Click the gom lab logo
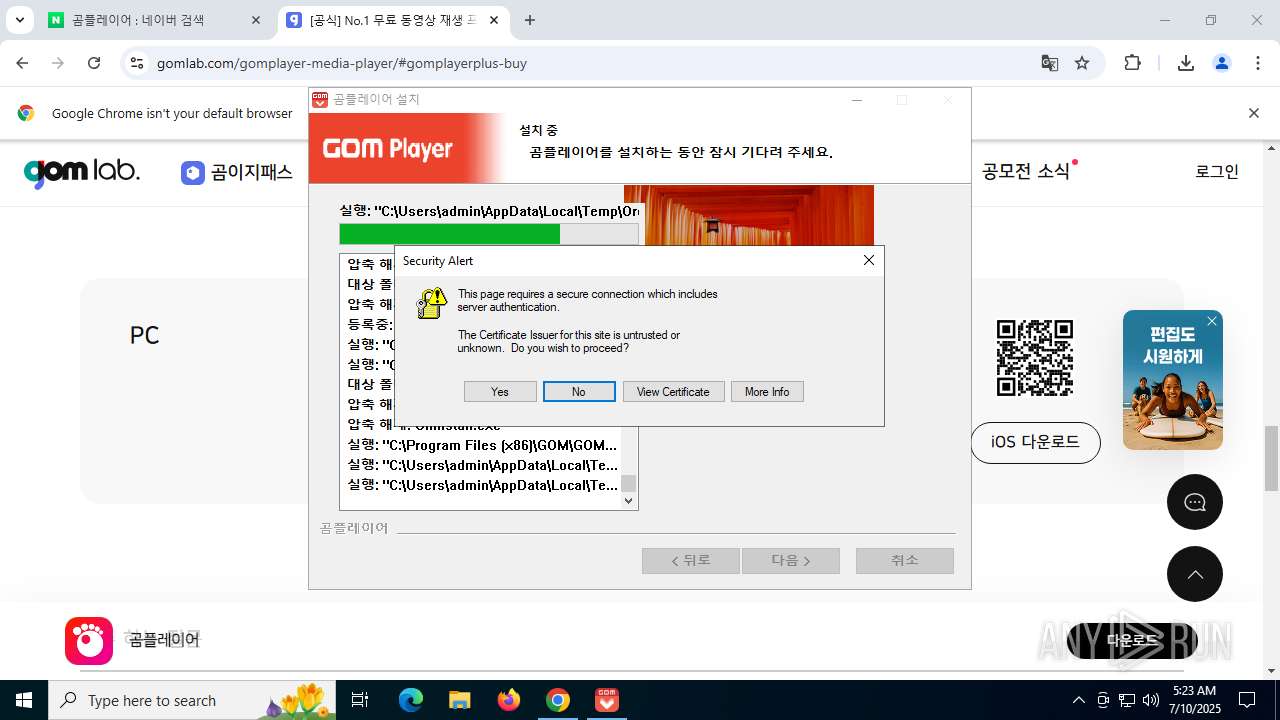The image size is (1280, 720). point(82,172)
